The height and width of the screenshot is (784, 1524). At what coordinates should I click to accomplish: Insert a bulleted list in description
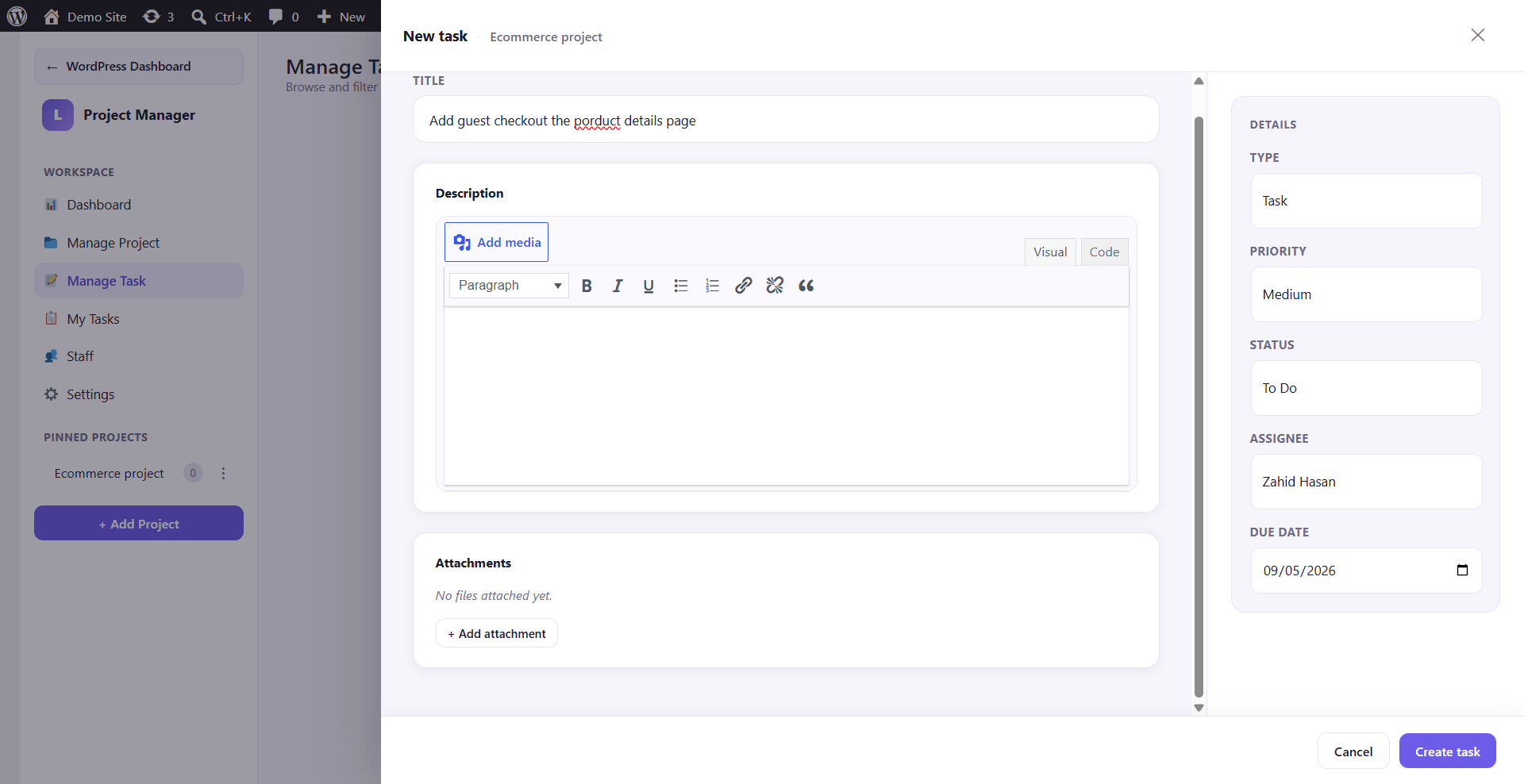click(680, 286)
